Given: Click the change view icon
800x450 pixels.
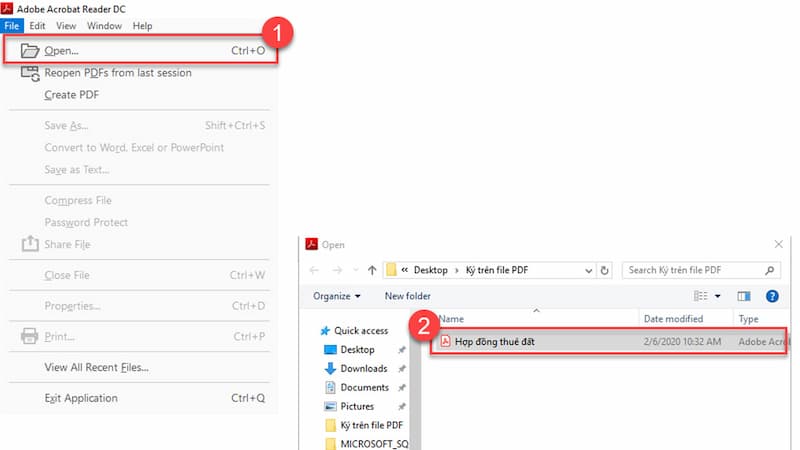Looking at the screenshot, I should pyautogui.click(x=701, y=296).
